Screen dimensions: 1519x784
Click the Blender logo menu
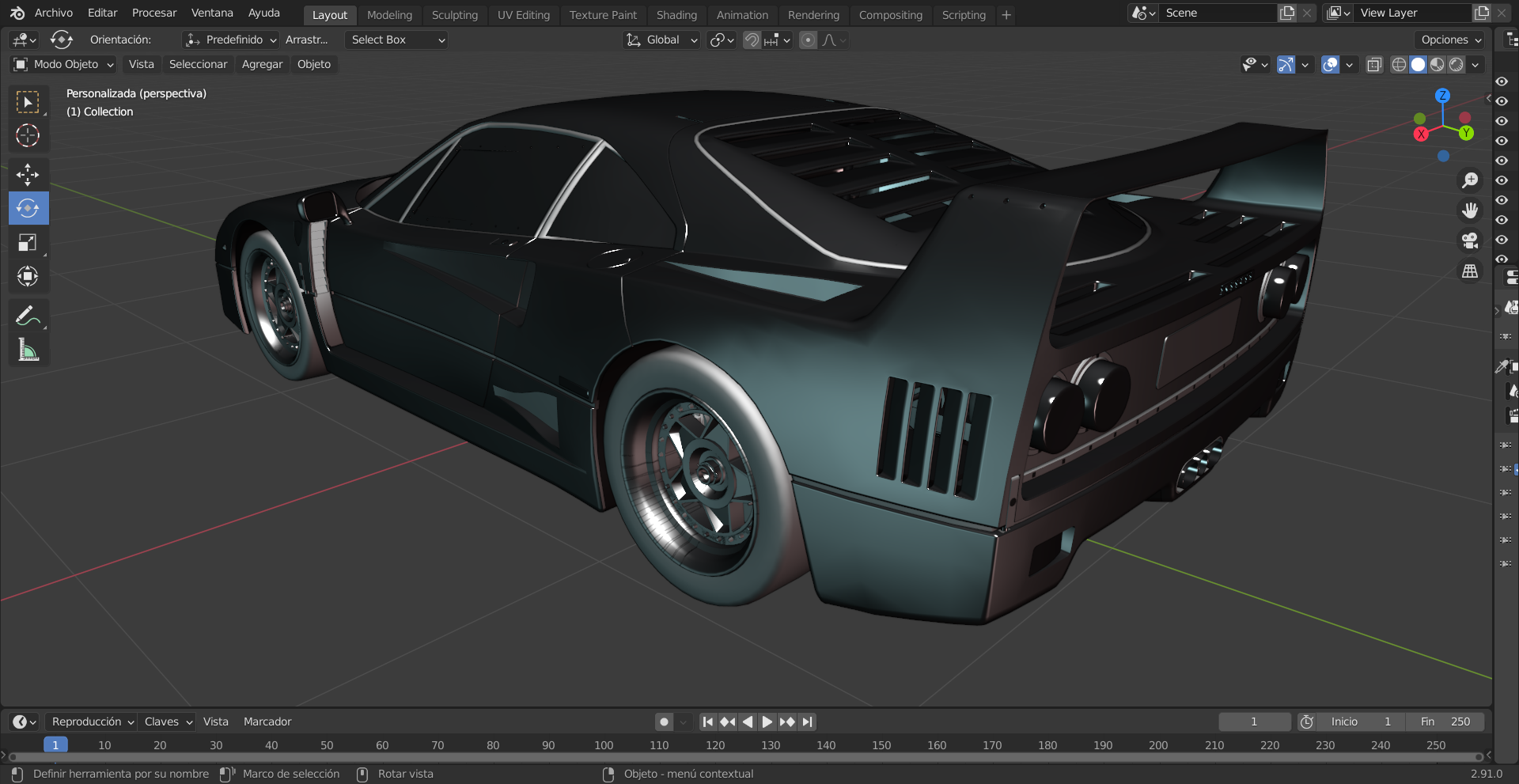point(17,13)
